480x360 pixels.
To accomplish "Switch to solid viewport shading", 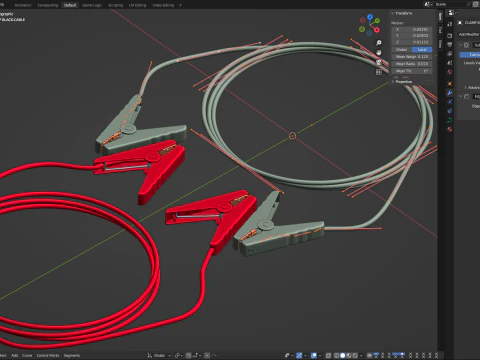I will 343,355.
